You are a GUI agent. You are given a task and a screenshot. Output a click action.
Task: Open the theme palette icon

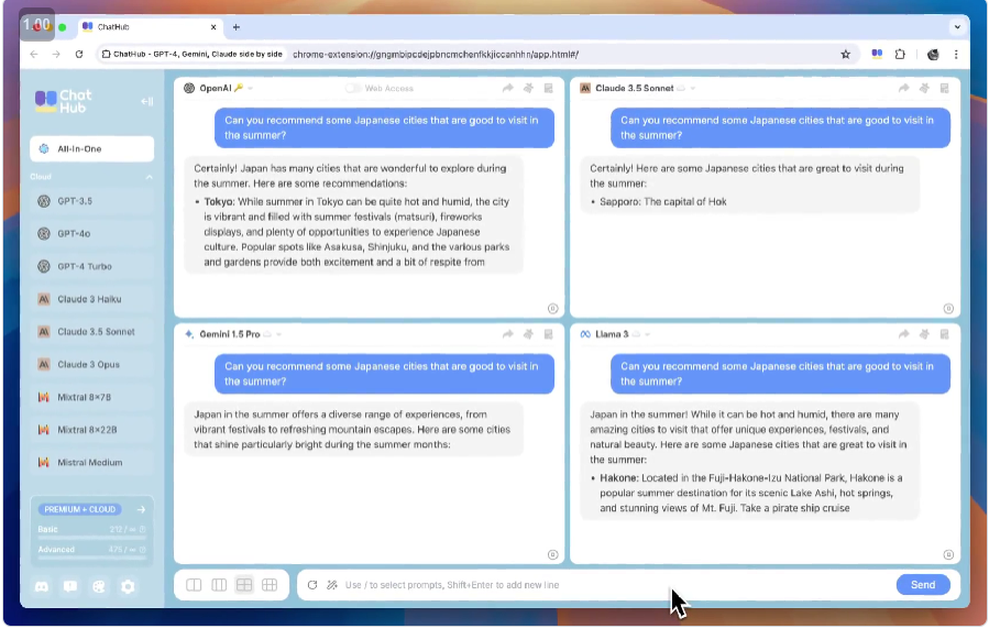pyautogui.click(x=99, y=587)
